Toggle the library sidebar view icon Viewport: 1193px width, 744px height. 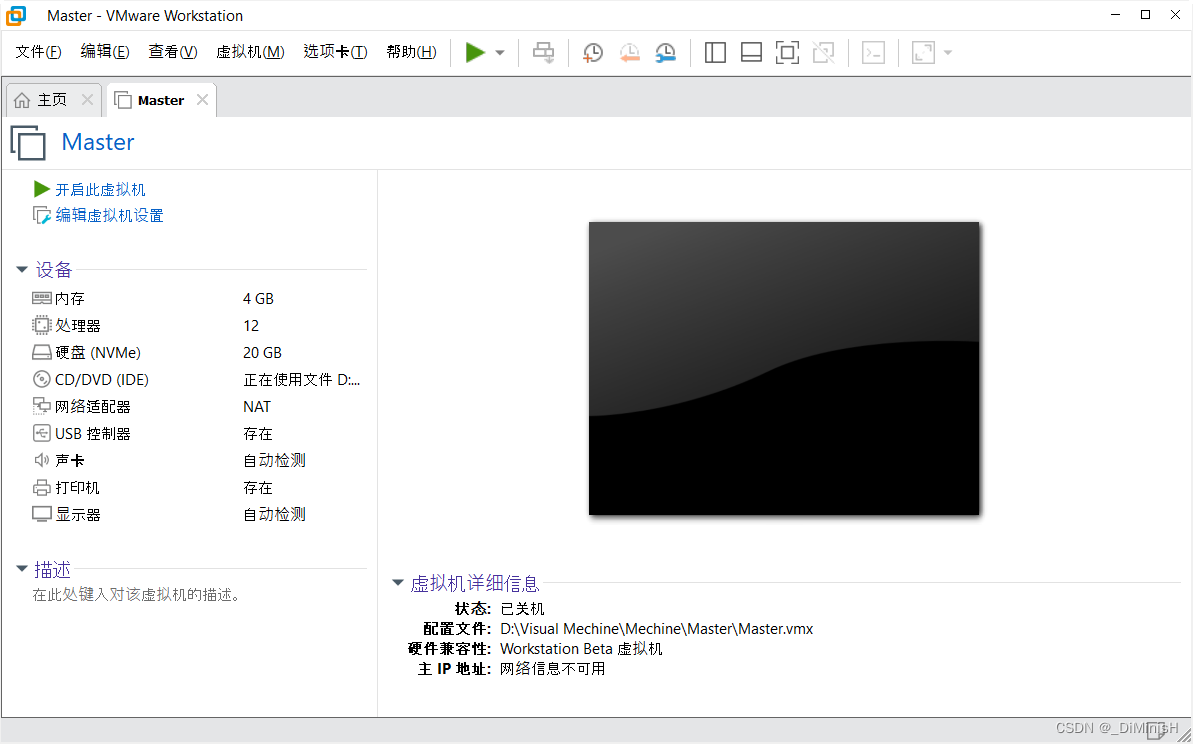[715, 52]
